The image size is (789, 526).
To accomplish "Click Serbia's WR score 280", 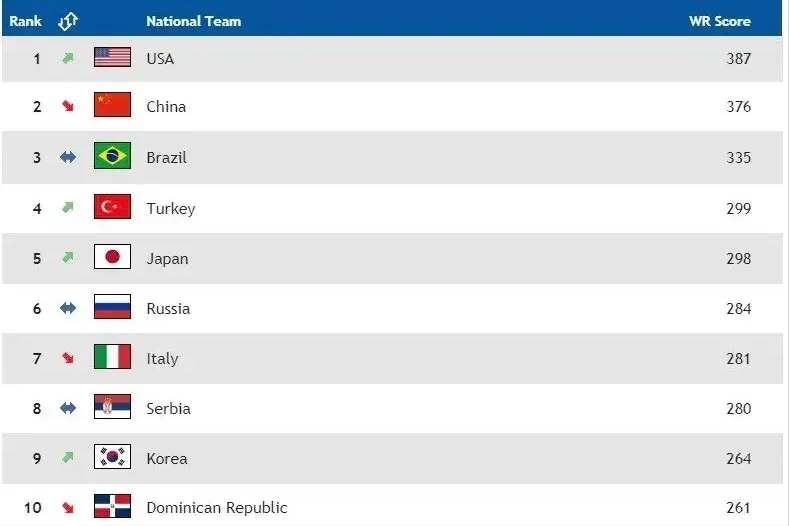I will point(738,408).
